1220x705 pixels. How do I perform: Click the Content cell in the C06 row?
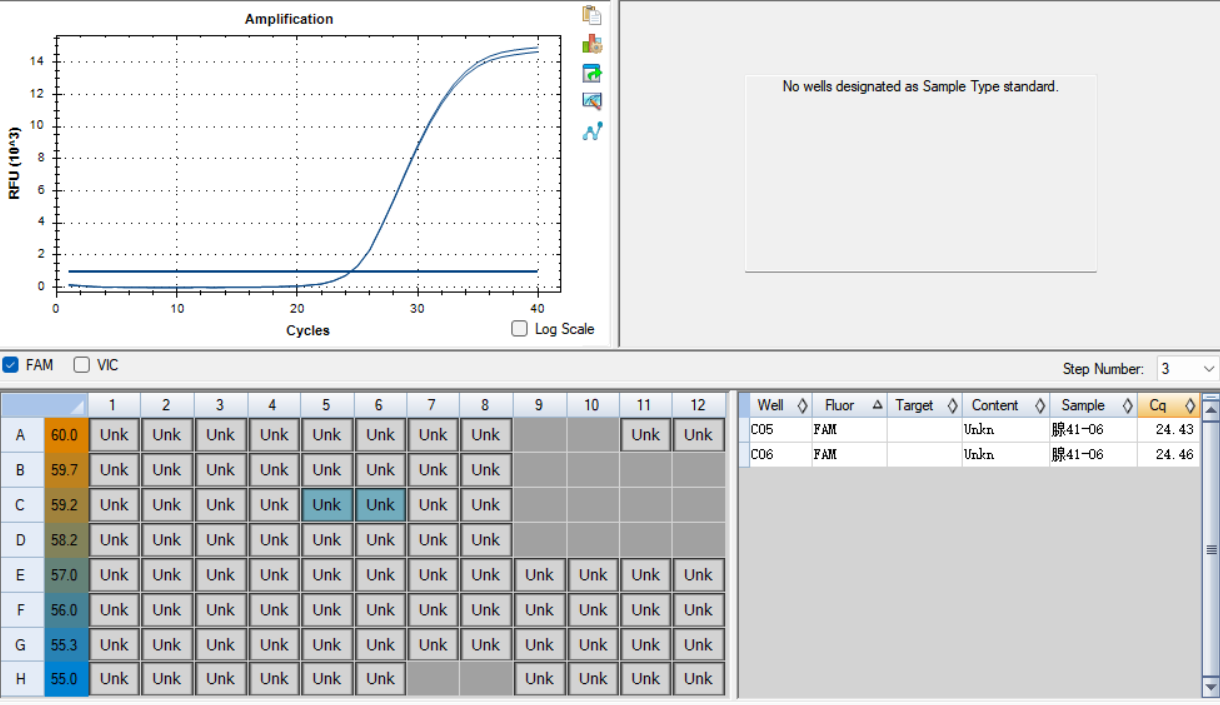1006,454
